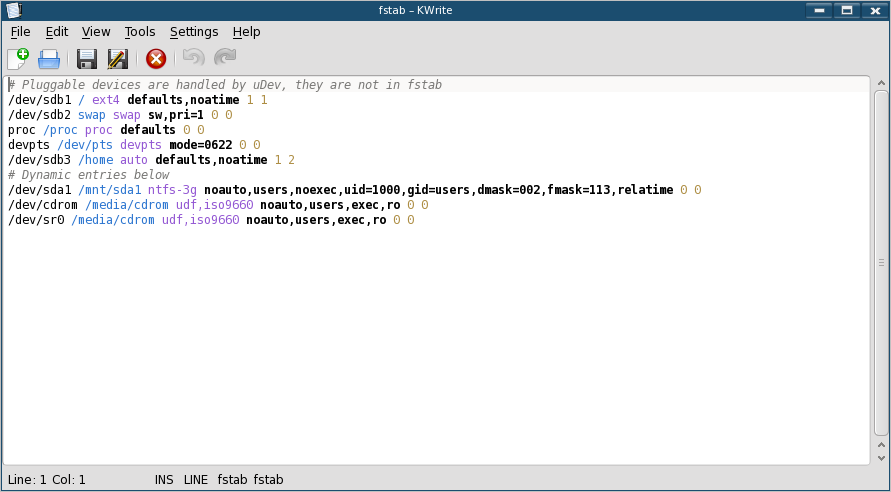The width and height of the screenshot is (891, 492).
Task: Open the Help menu
Action: click(247, 32)
